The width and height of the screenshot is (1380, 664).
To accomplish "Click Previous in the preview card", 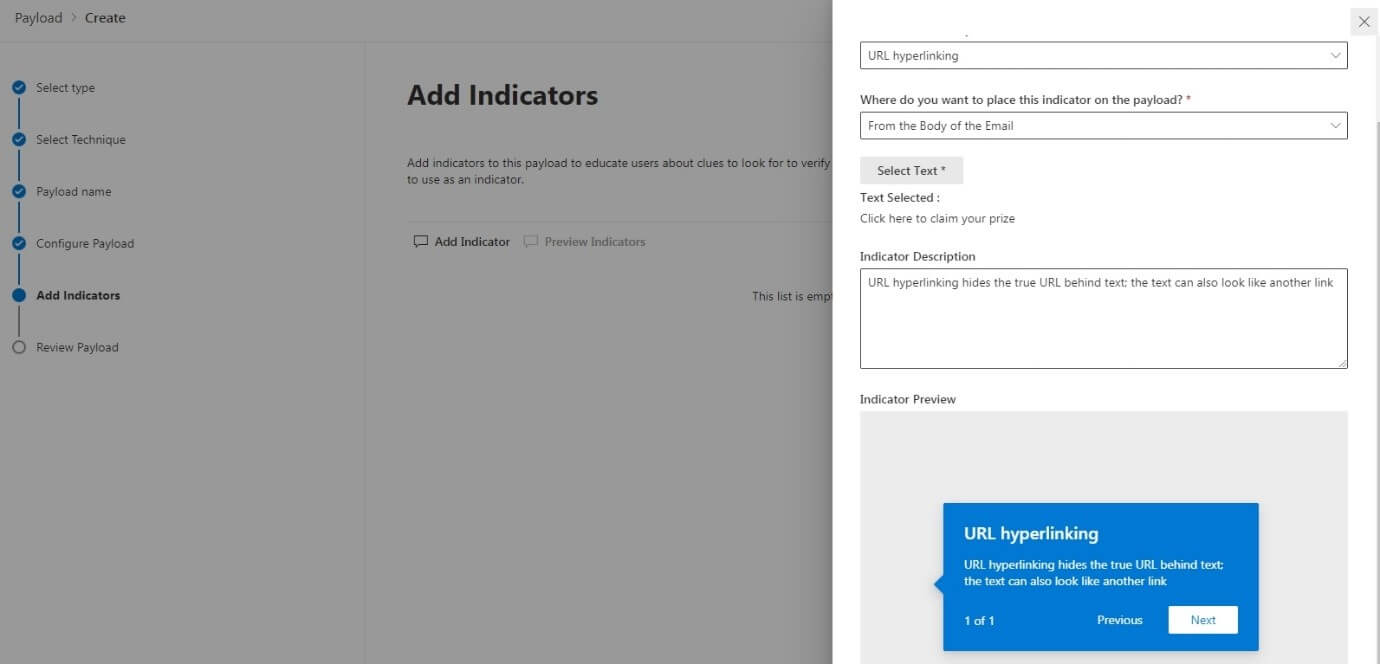I will coord(1119,619).
